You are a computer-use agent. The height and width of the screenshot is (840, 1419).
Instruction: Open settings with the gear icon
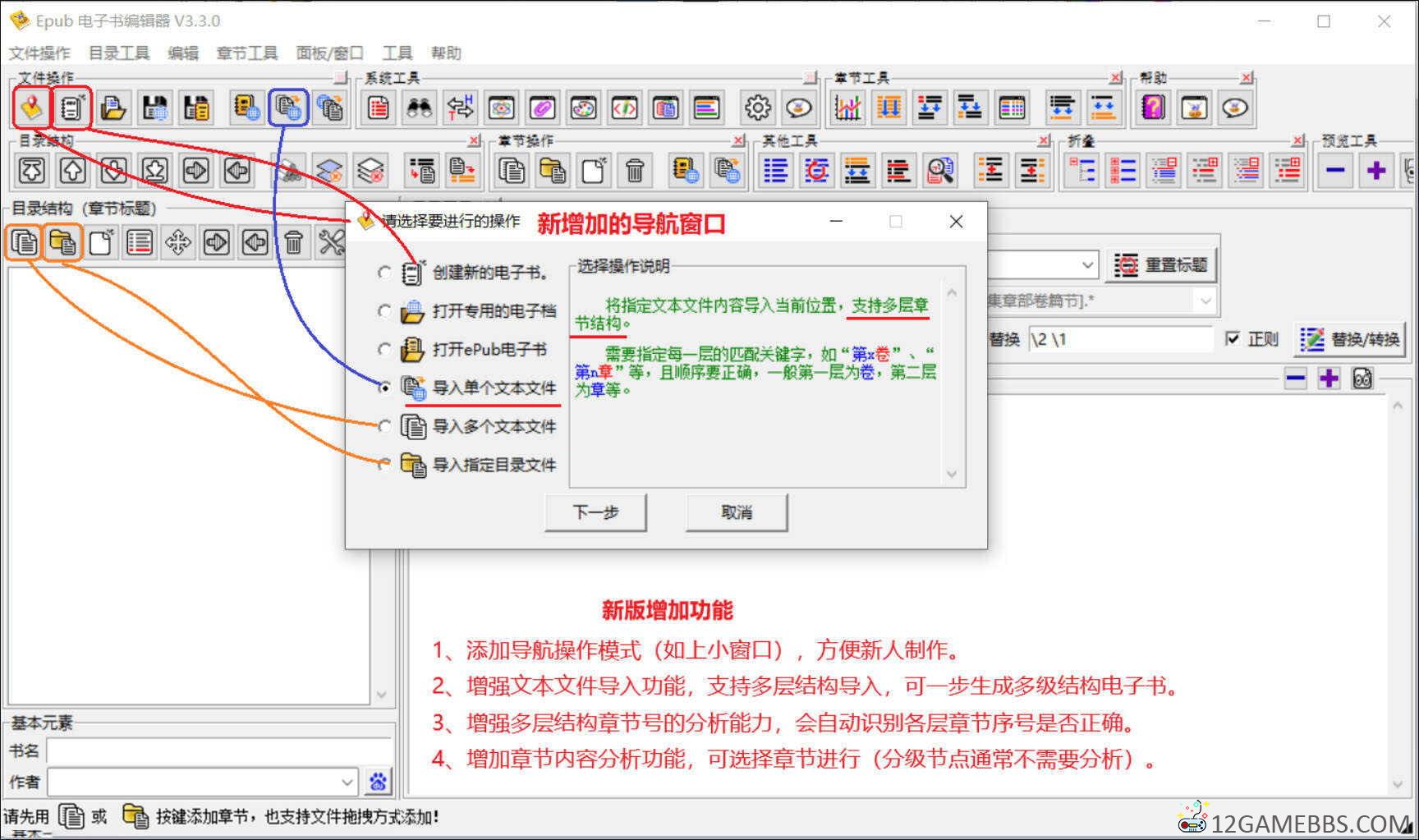[757, 108]
